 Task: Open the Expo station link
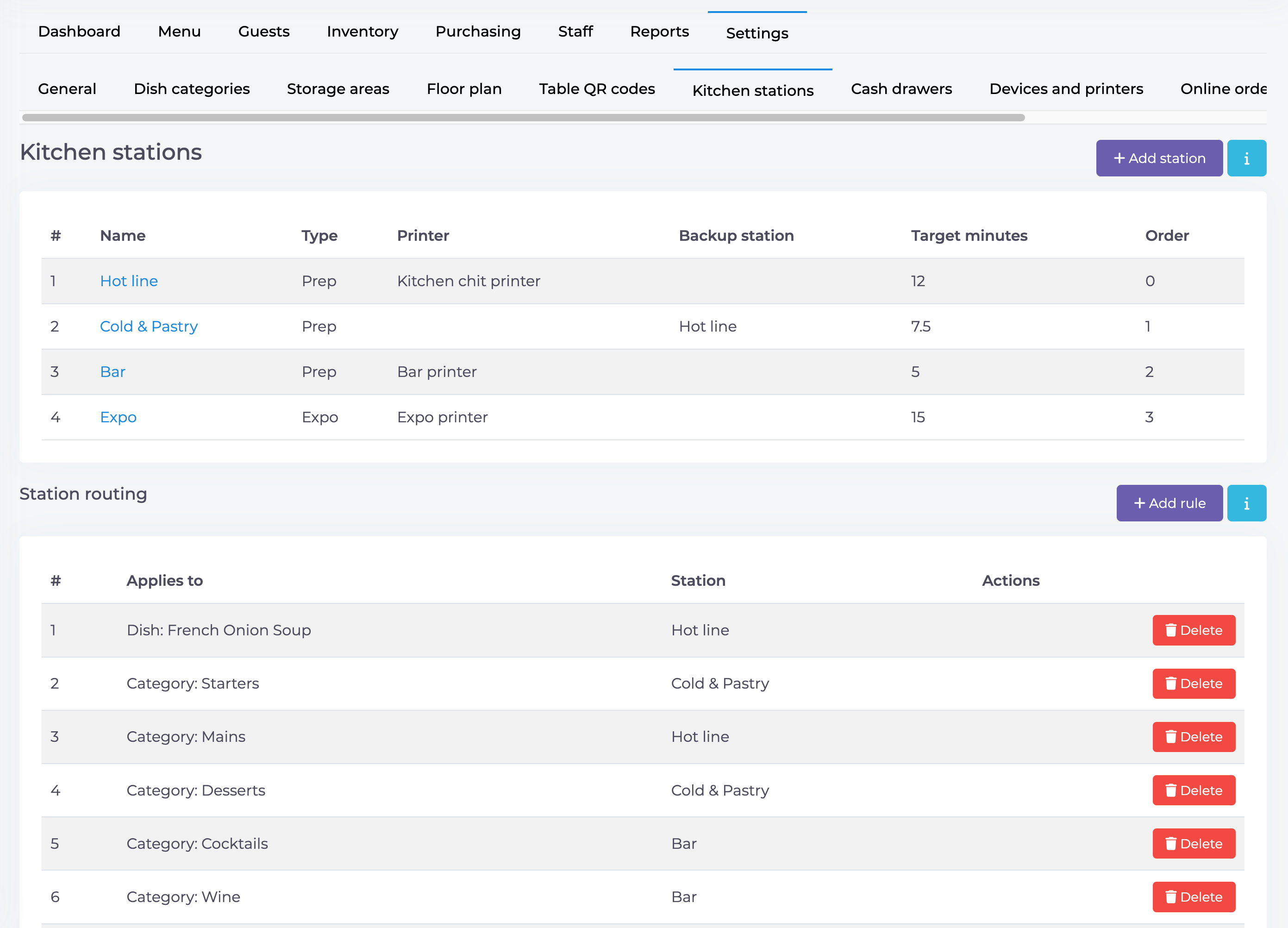click(118, 417)
